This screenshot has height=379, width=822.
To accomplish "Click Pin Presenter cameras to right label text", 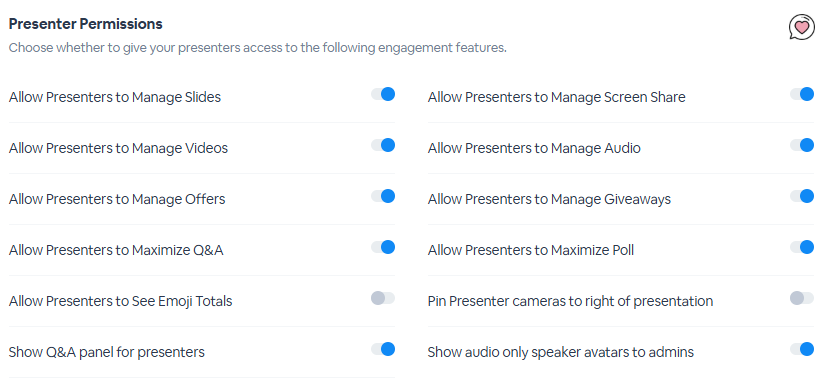I will (570, 301).
